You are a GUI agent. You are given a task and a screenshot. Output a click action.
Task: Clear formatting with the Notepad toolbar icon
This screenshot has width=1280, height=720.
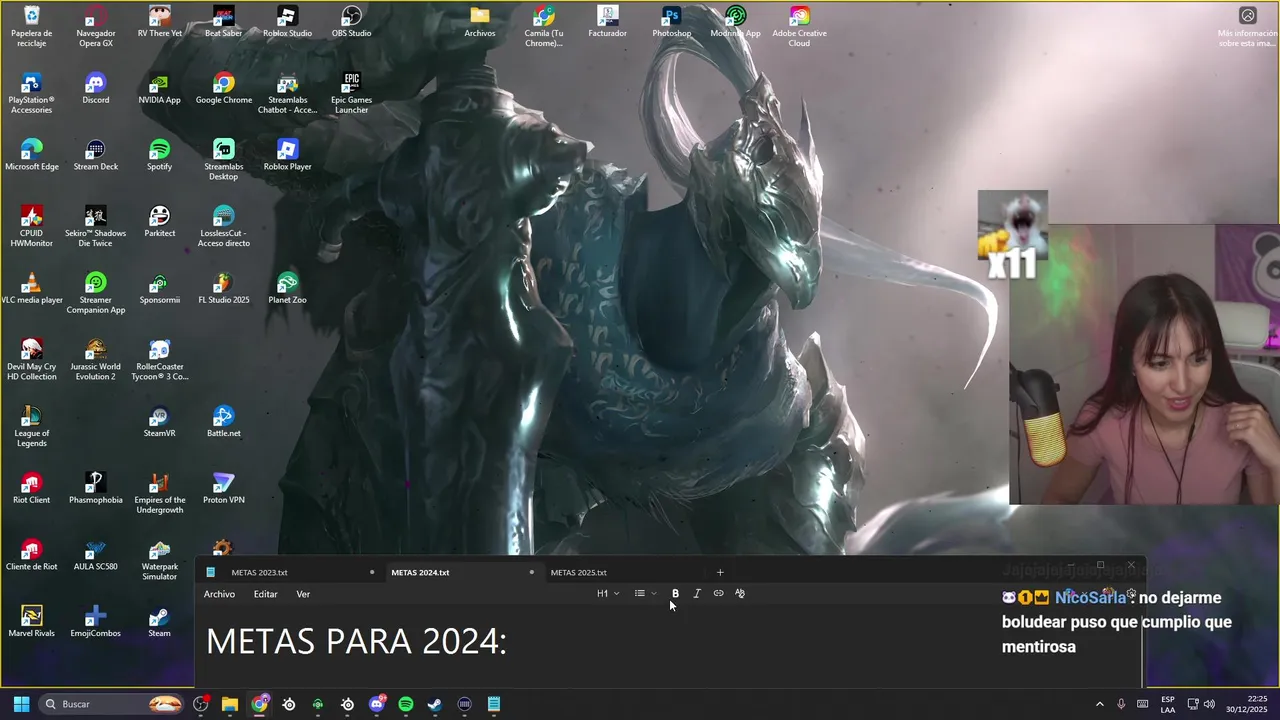740,594
